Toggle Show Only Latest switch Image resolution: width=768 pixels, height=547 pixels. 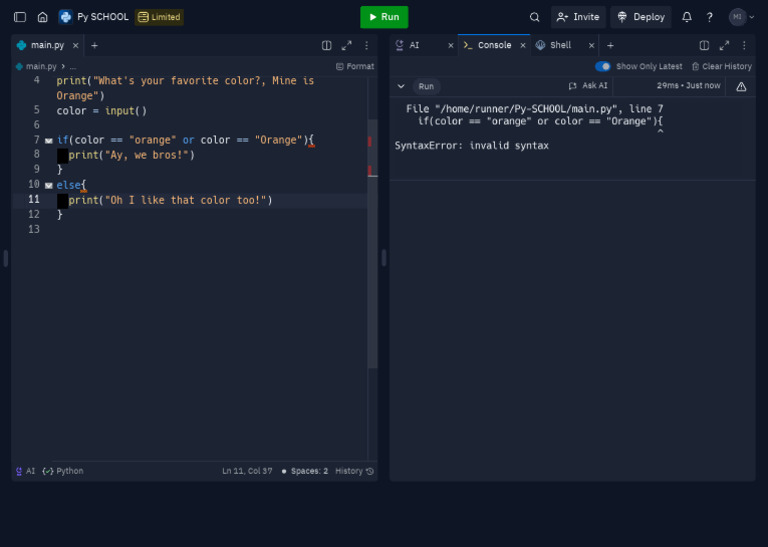point(603,66)
